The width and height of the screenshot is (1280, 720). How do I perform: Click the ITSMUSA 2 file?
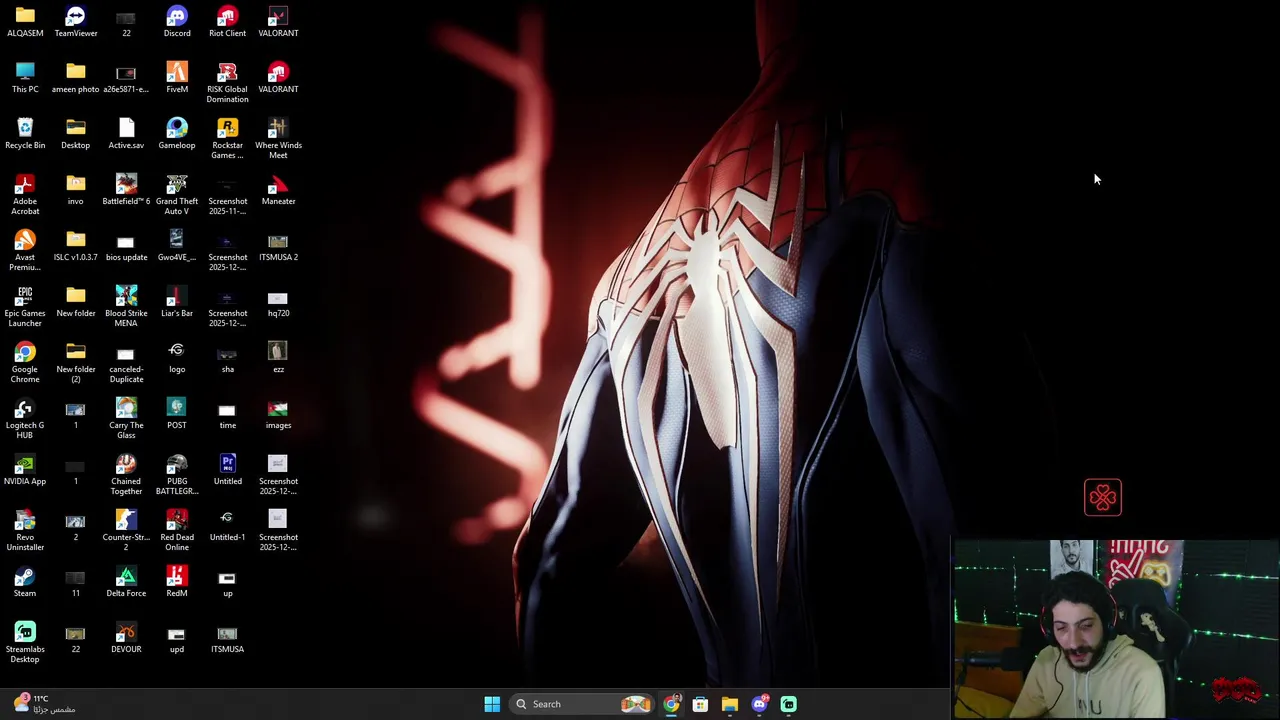click(278, 246)
